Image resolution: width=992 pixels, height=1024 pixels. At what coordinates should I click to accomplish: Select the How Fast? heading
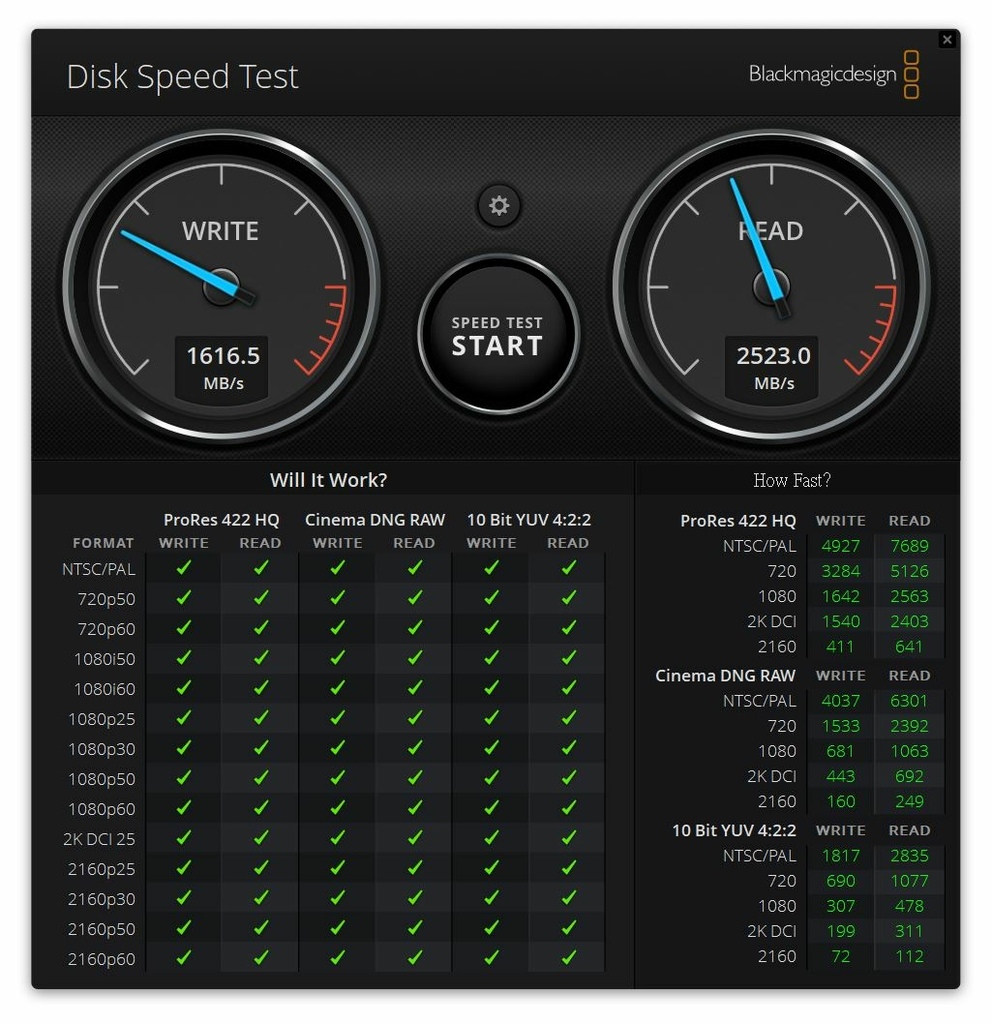point(792,480)
